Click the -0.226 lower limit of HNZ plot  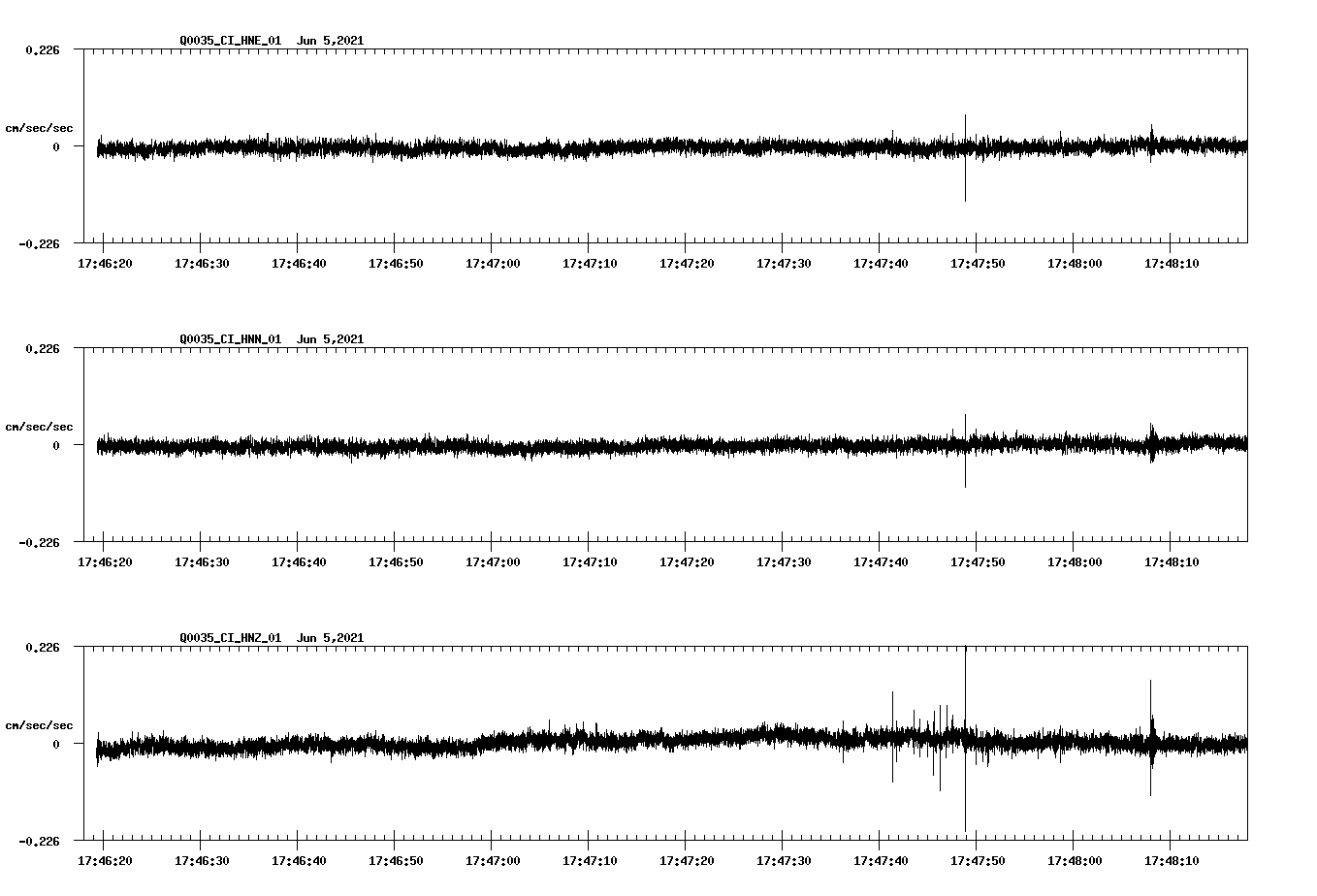[39, 841]
